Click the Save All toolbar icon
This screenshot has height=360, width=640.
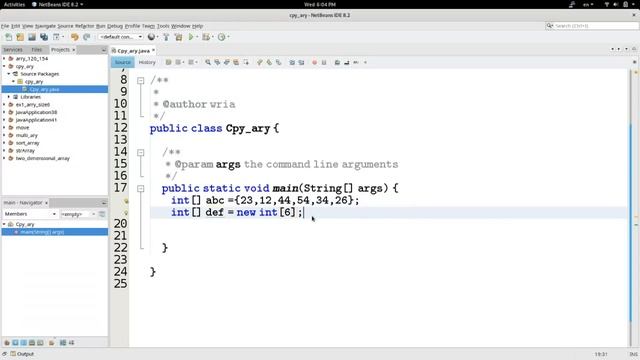[44, 37]
